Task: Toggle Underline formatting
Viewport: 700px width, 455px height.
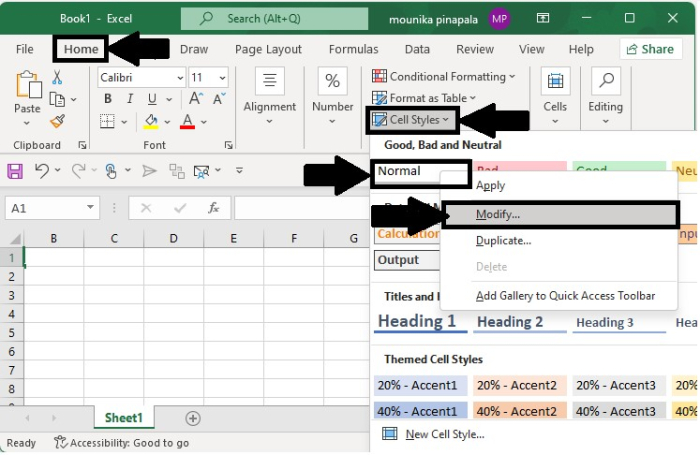Action: click(152, 99)
